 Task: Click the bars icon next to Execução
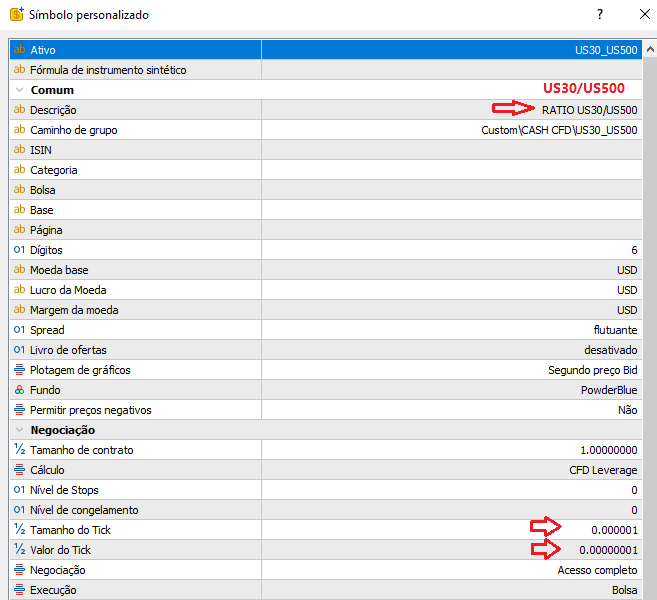point(19,590)
